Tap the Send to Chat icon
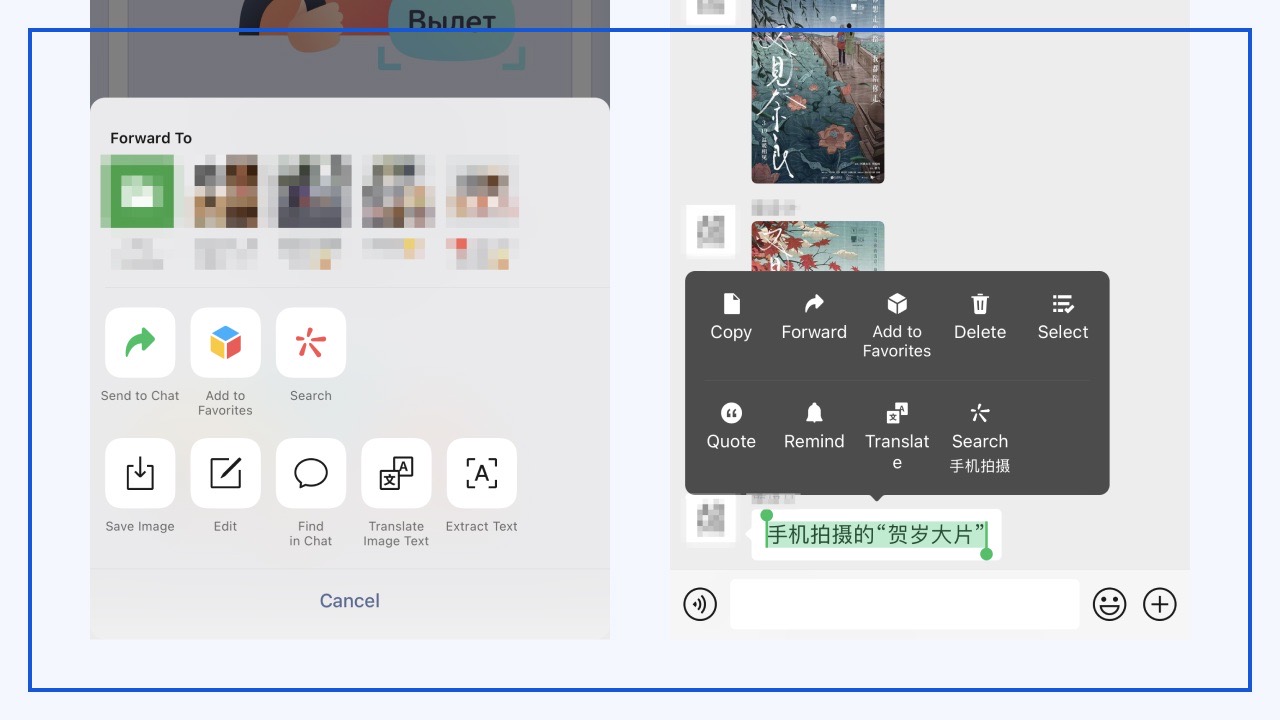 140,343
